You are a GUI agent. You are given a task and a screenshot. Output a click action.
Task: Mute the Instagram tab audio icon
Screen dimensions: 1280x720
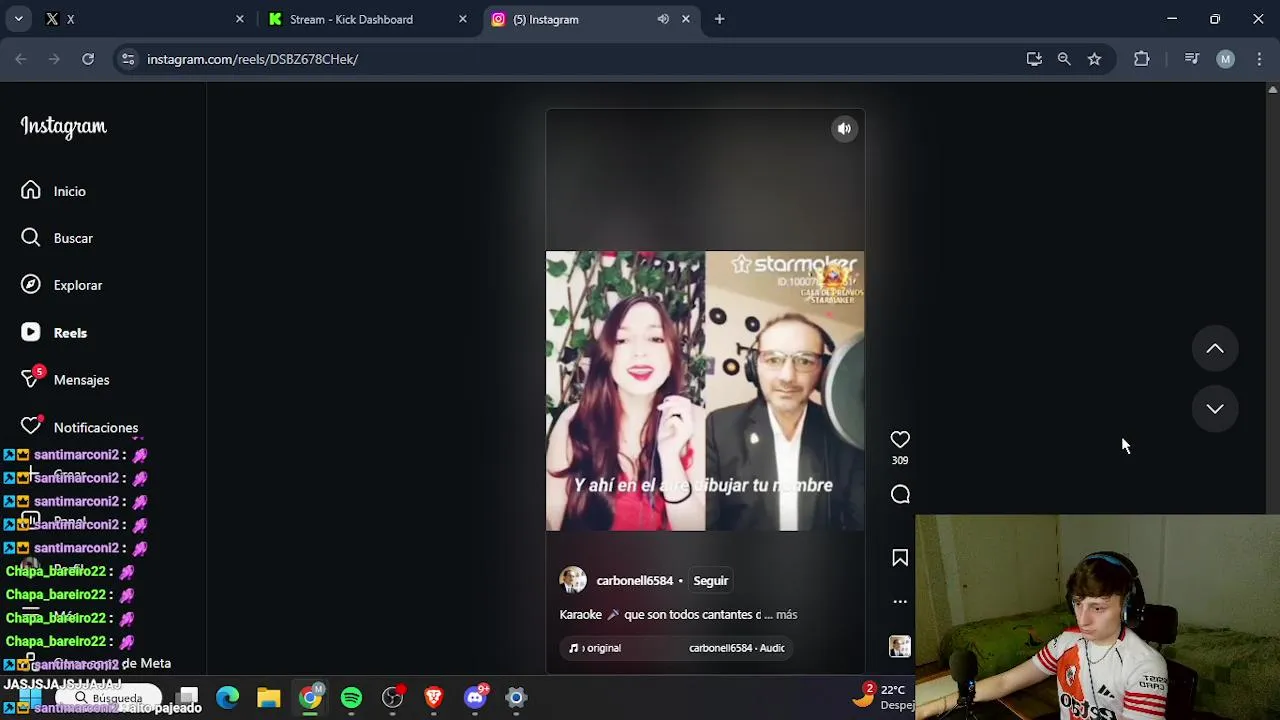[x=663, y=19]
